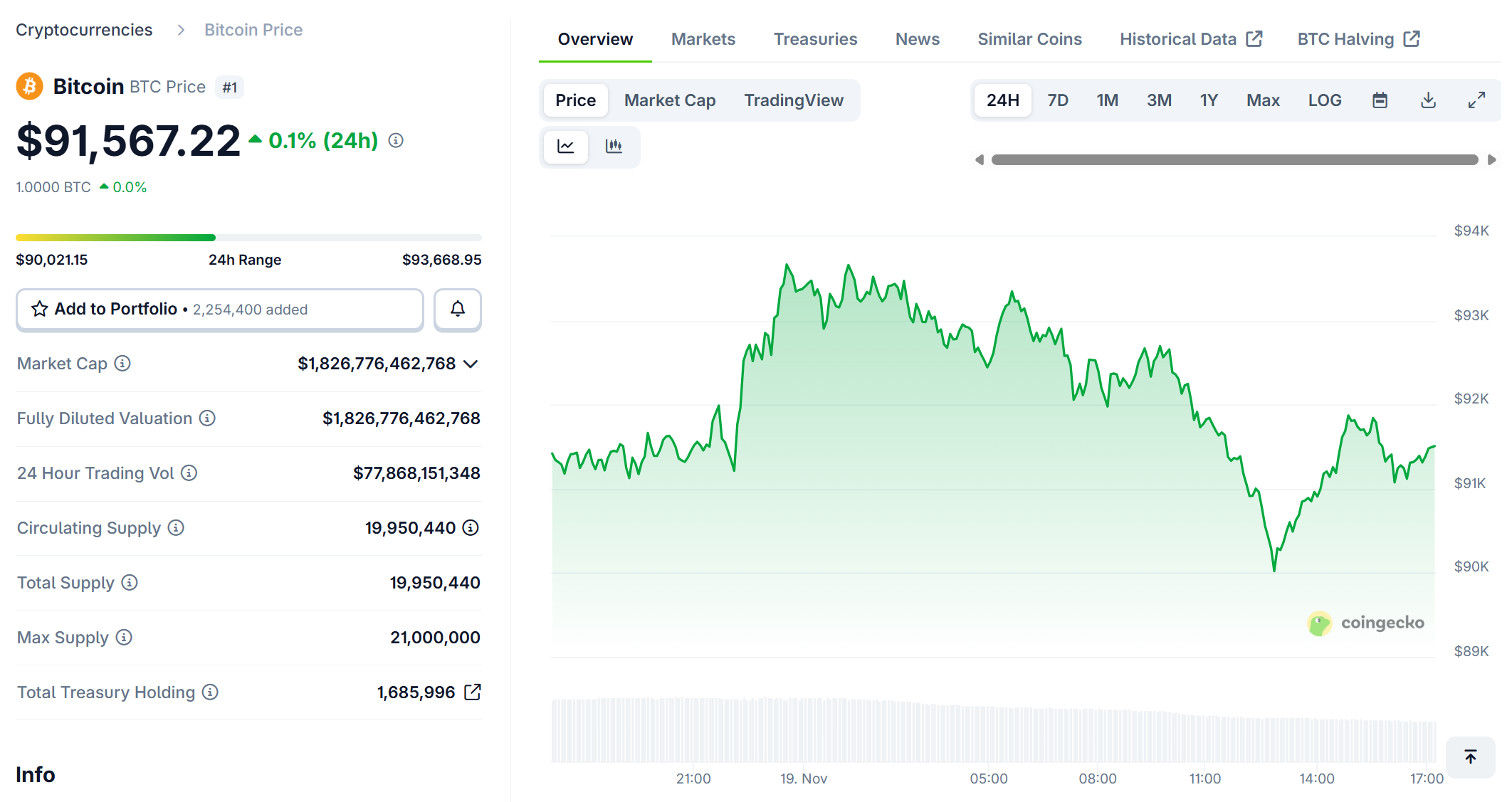Switch the timeframe to 7D
Image resolution: width=1512 pixels, height=802 pixels.
(1058, 100)
